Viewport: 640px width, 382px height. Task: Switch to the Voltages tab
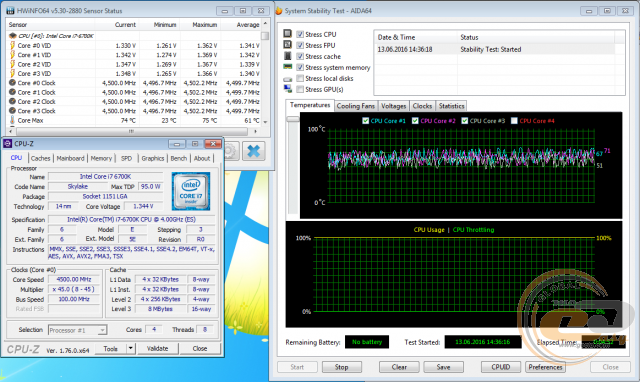393,106
